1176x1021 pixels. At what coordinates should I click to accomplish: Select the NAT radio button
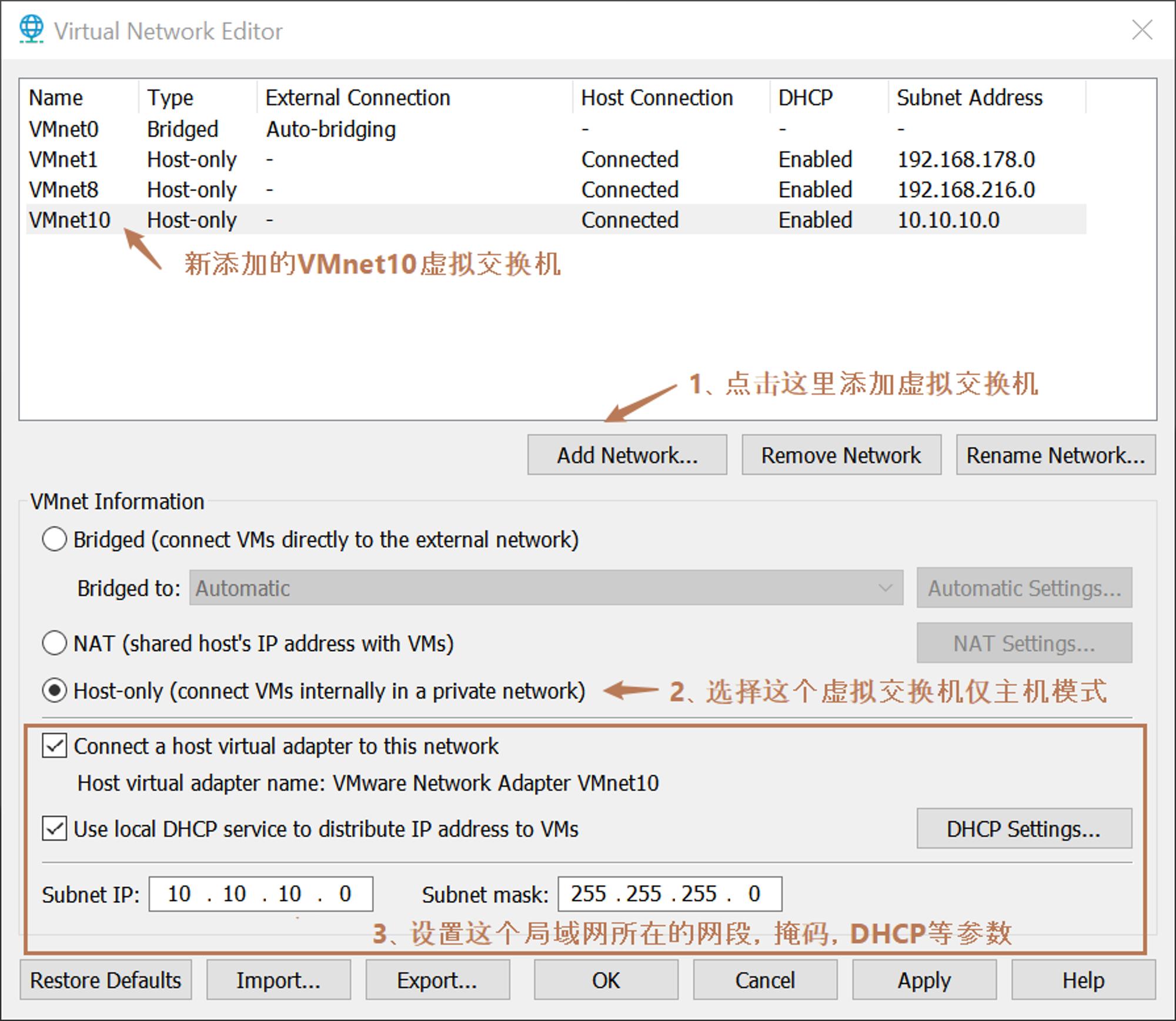[54, 643]
